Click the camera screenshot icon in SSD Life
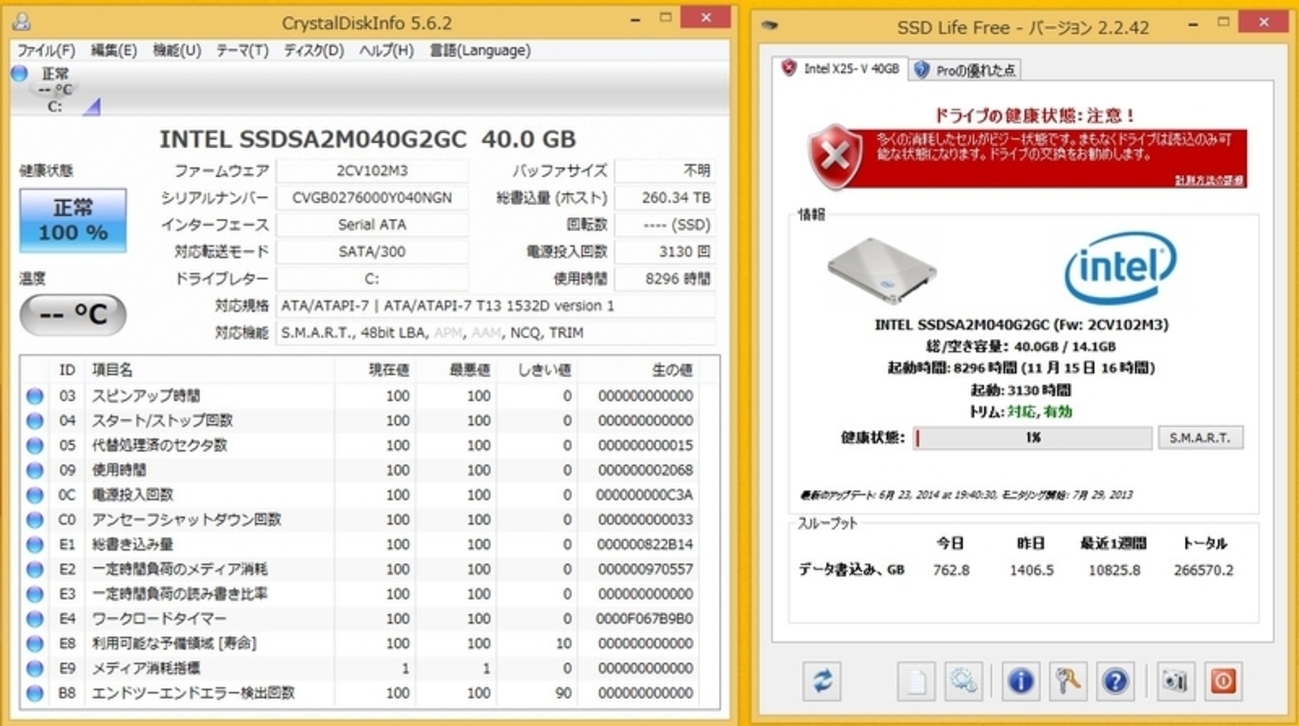The height and width of the screenshot is (726, 1299). (x=1175, y=682)
